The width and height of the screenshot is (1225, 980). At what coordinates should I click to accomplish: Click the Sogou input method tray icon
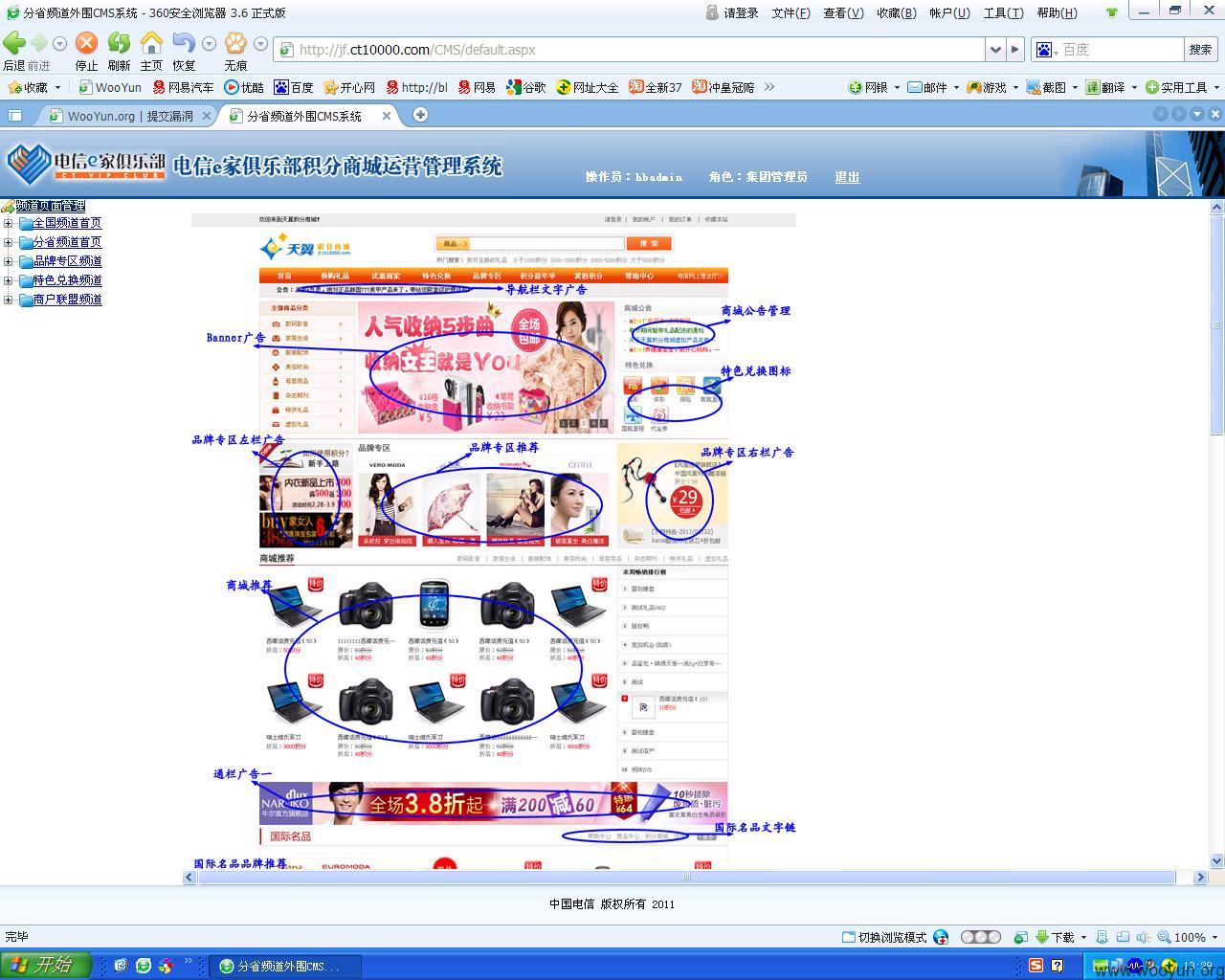[x=1036, y=966]
